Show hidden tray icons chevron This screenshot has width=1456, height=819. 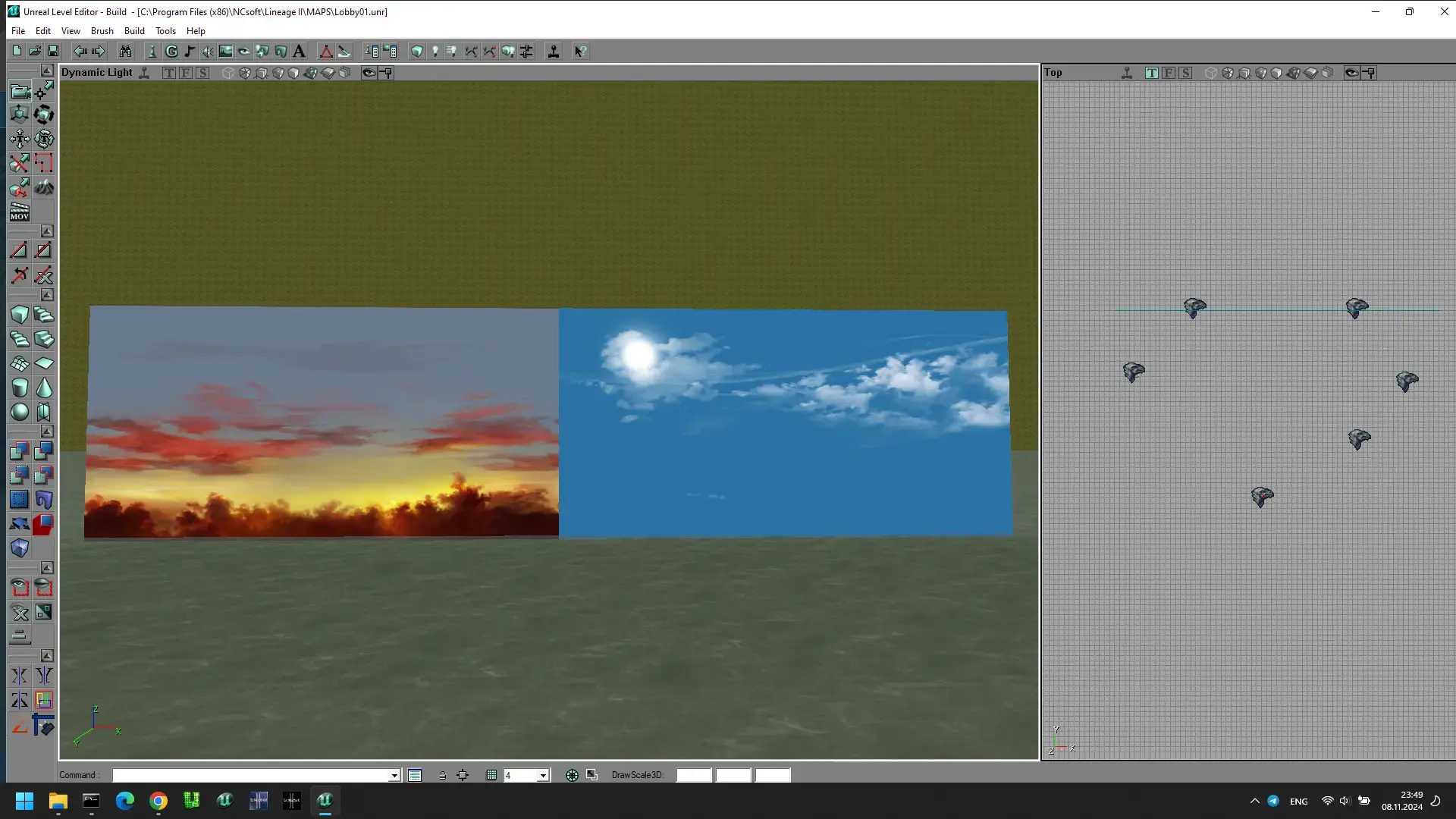point(1254,801)
